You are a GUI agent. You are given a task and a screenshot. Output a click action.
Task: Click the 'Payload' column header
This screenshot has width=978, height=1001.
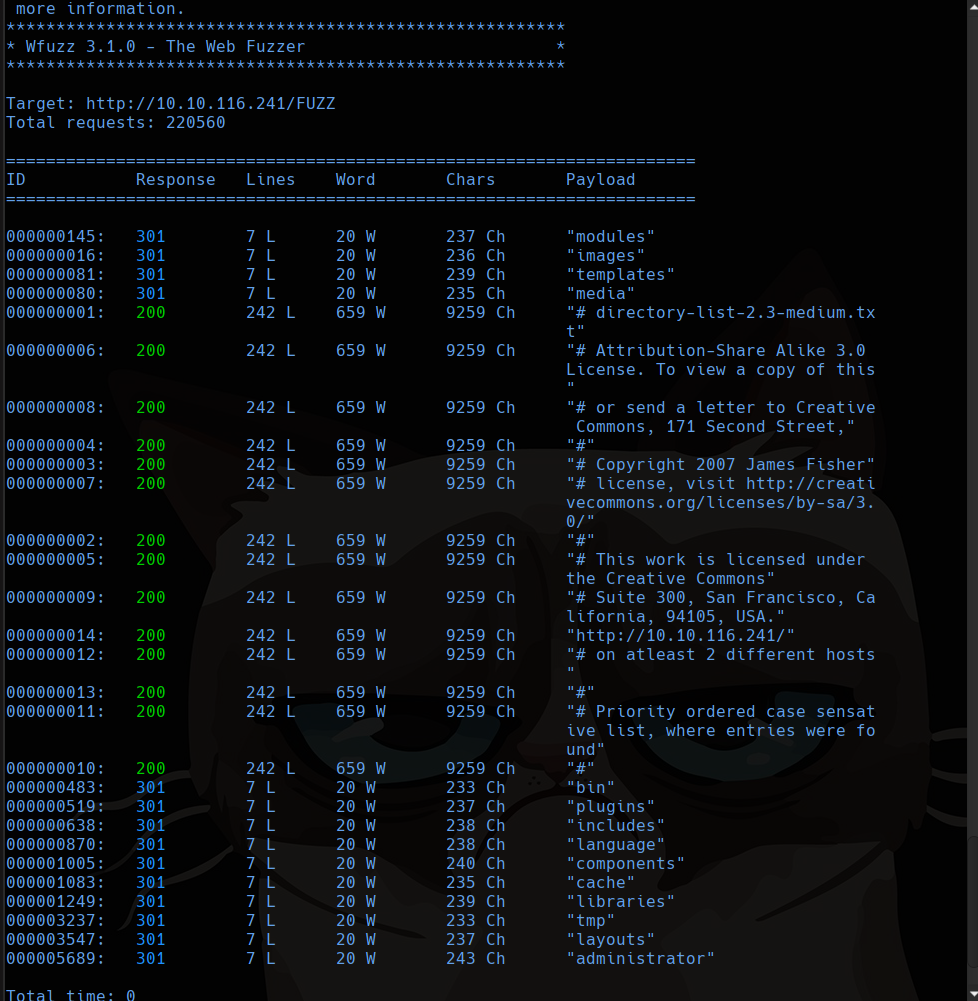(600, 179)
